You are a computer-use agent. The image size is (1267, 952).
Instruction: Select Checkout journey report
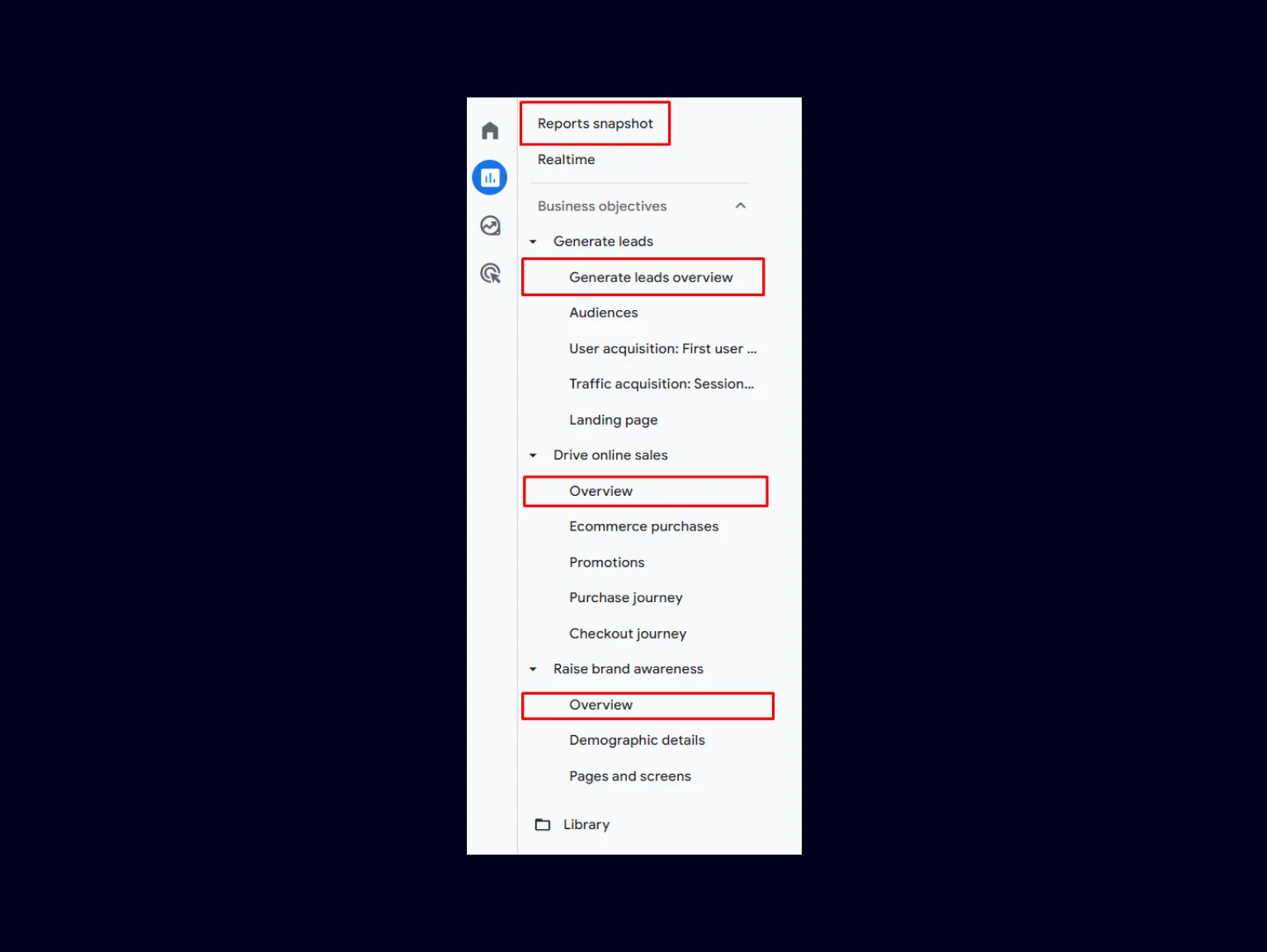pos(628,634)
